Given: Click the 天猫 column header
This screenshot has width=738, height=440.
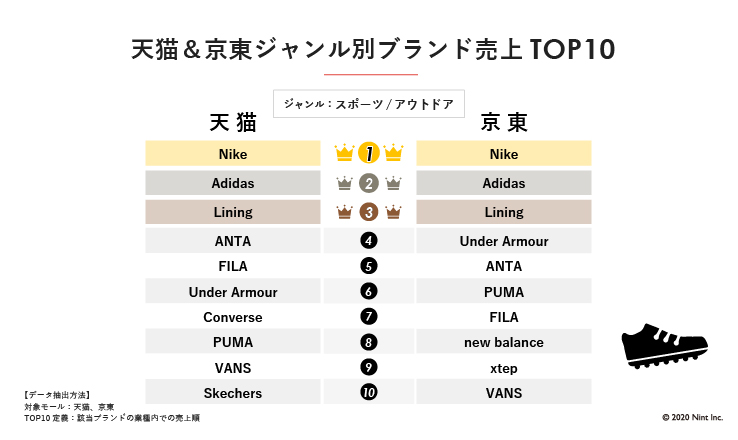Looking at the screenshot, I should [232, 123].
